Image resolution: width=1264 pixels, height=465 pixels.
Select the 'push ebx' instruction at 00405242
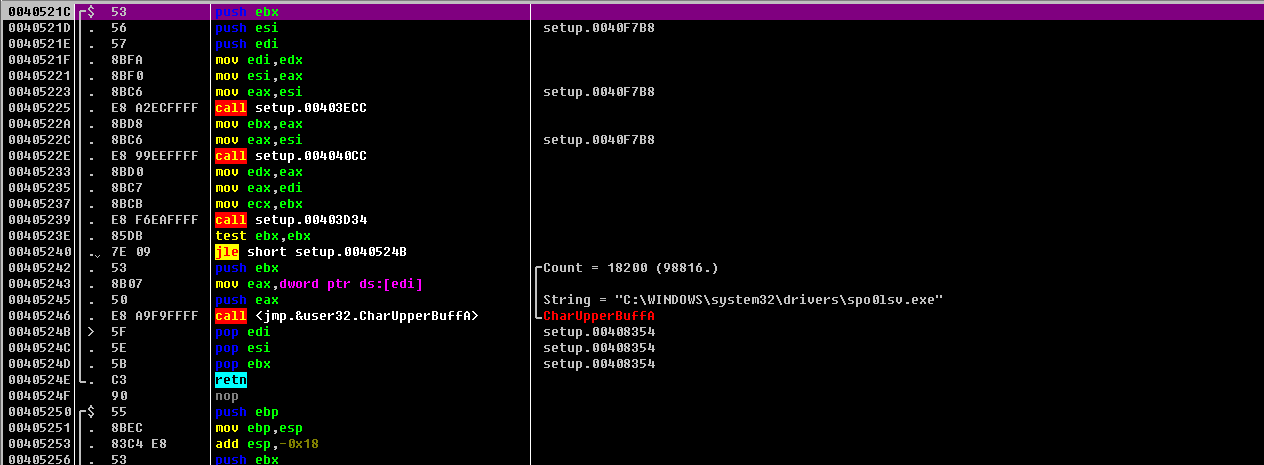247,268
